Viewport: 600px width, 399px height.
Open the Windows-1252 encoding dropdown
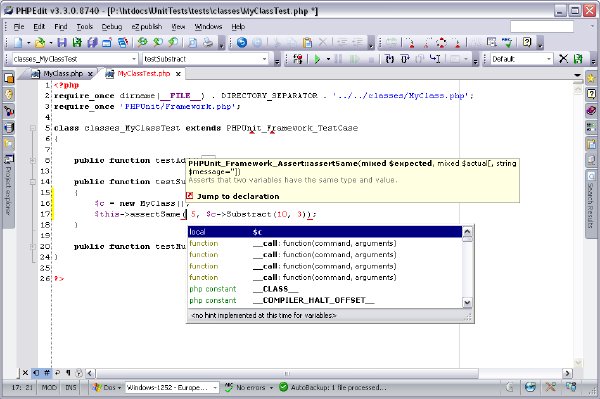[x=215, y=388]
